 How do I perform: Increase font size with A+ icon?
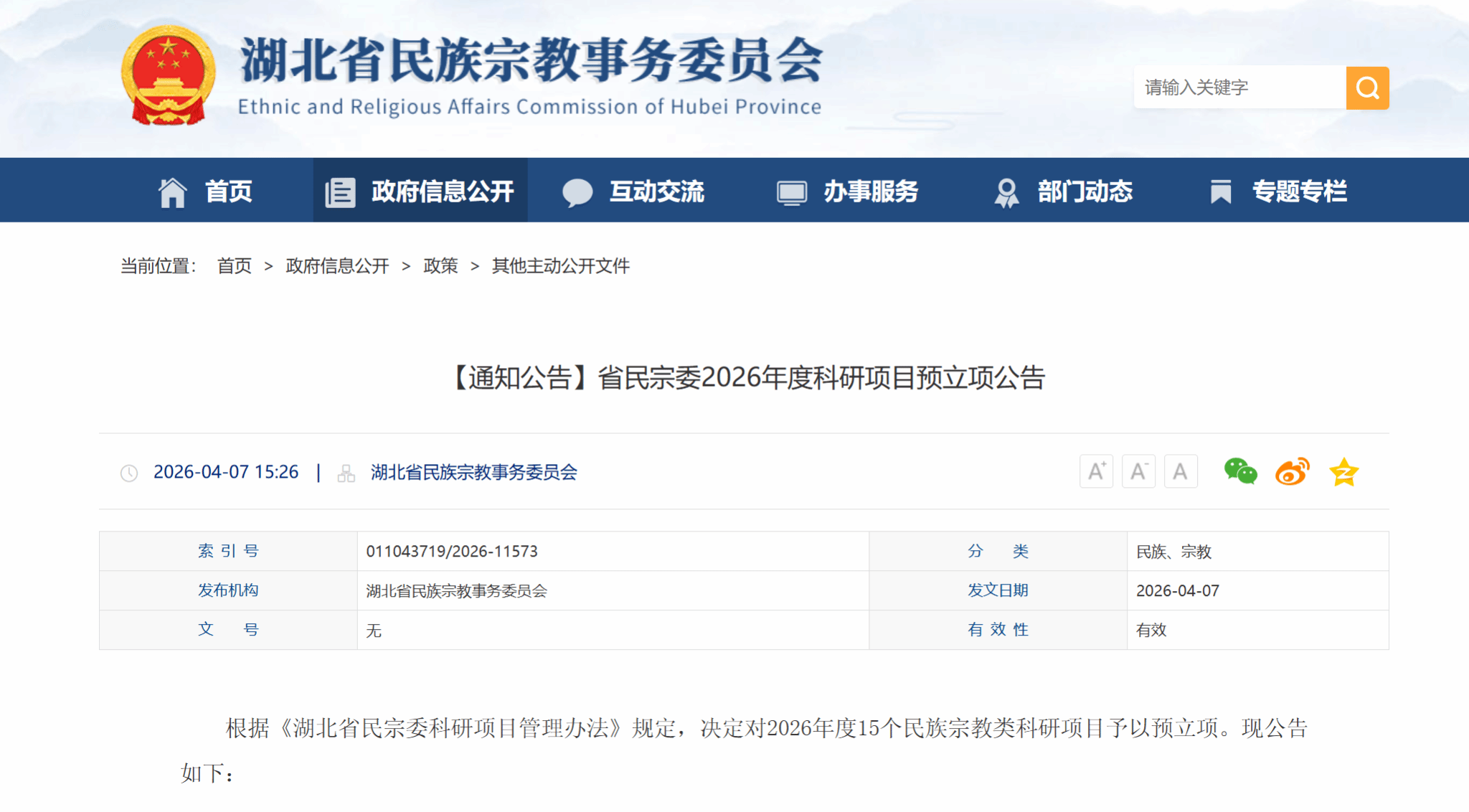click(x=1096, y=472)
